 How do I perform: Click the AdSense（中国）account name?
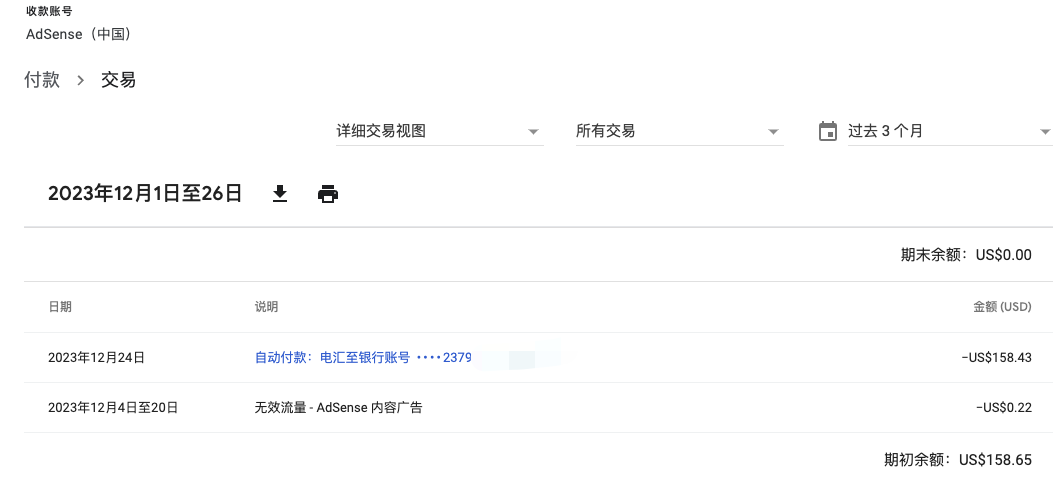79,34
